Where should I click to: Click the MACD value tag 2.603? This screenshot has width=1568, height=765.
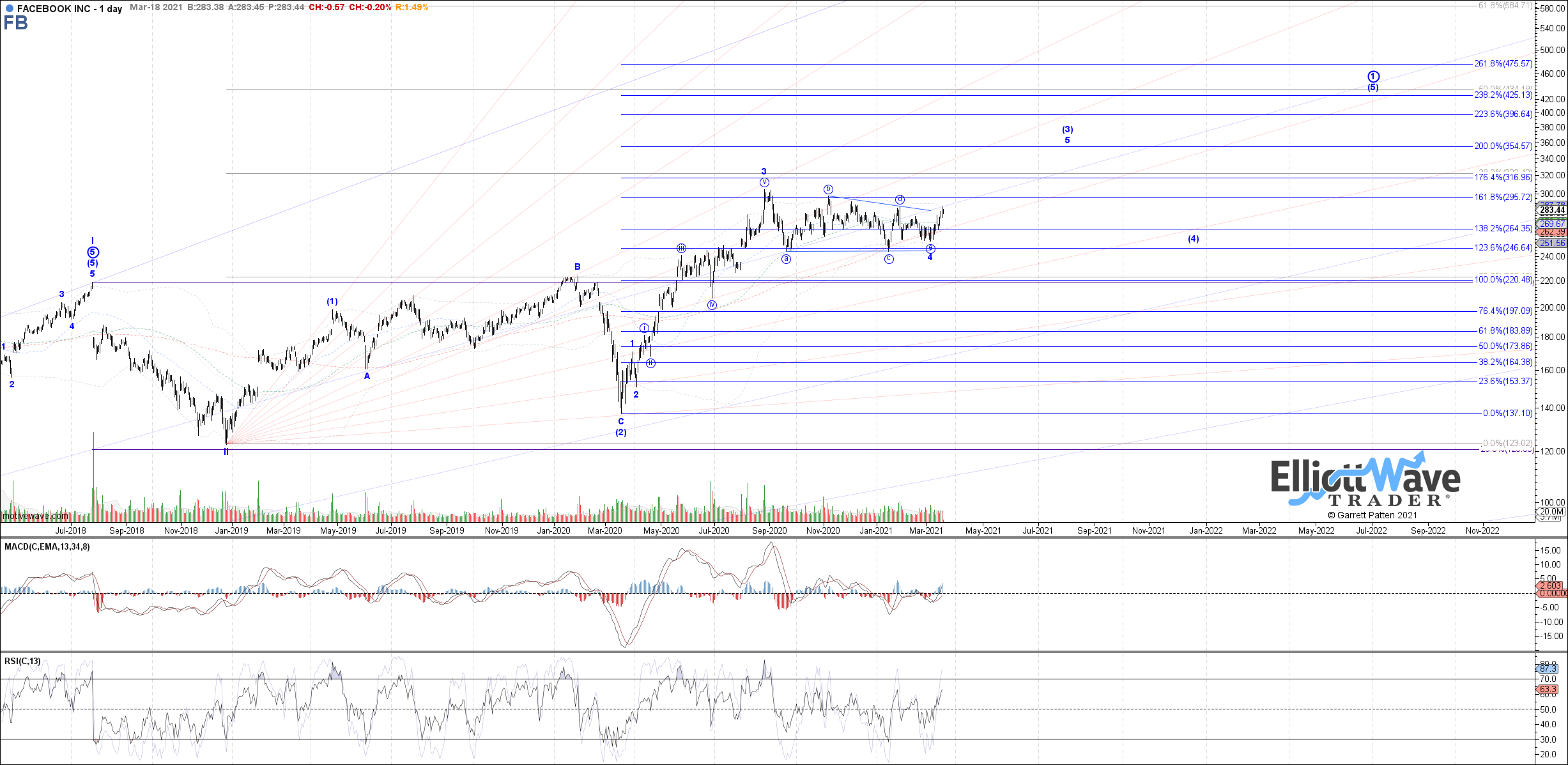(1551, 585)
